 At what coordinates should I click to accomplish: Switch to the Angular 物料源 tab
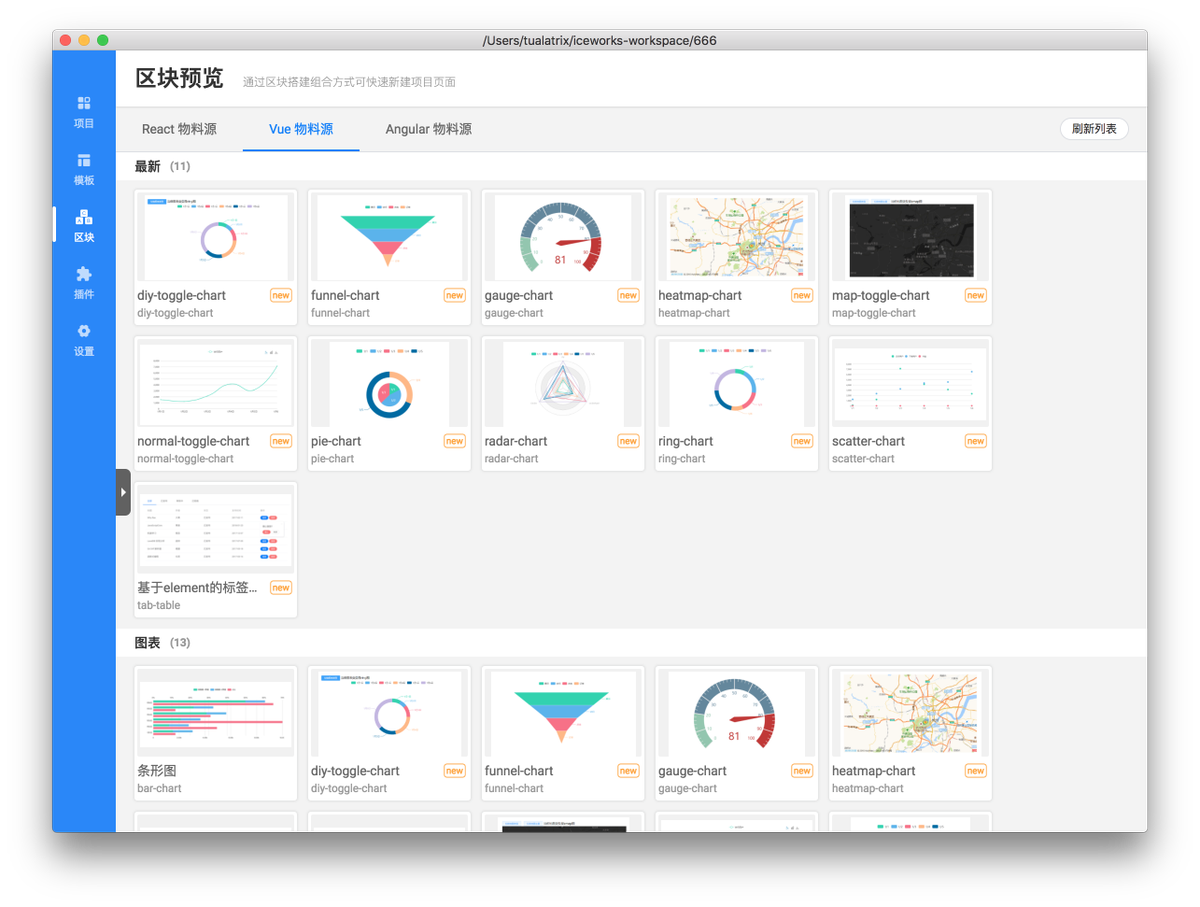pos(428,129)
